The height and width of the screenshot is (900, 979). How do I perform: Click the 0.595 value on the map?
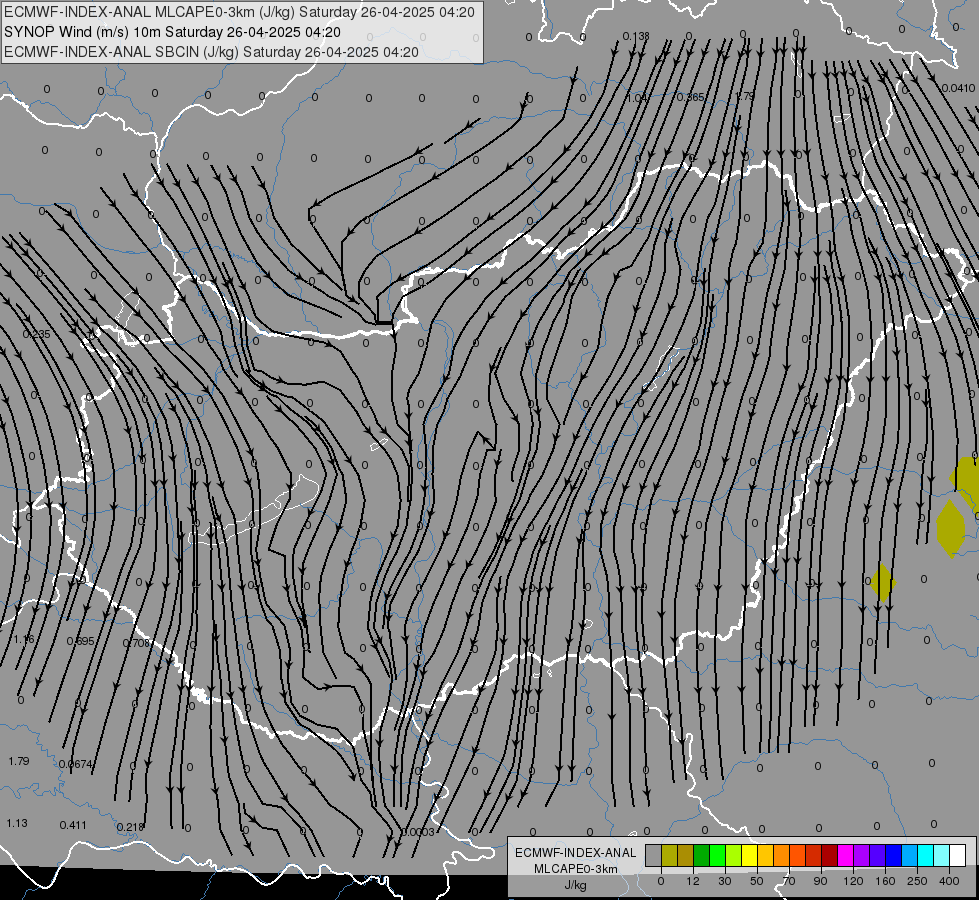pos(81,641)
